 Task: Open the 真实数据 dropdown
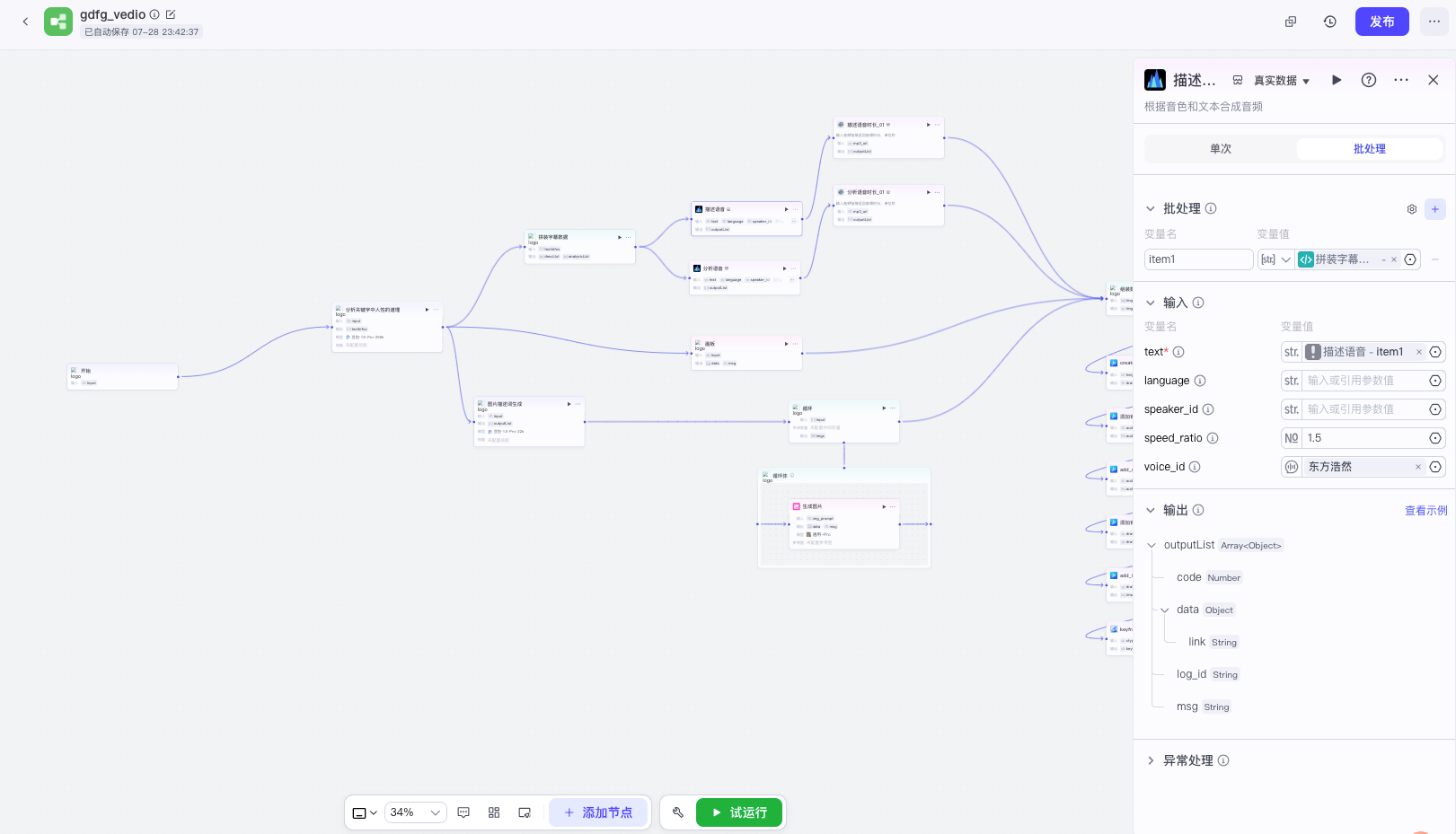(1281, 81)
